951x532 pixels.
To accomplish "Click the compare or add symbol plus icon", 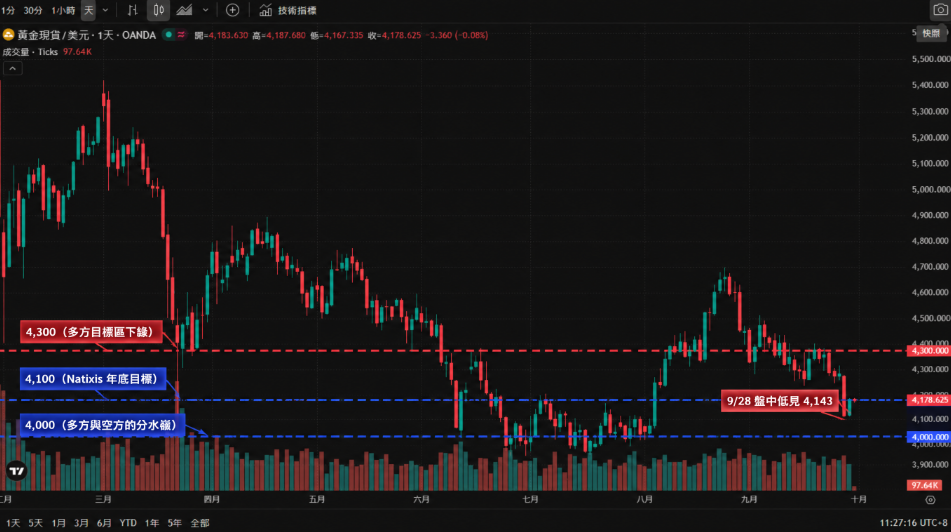I will tap(232, 10).
